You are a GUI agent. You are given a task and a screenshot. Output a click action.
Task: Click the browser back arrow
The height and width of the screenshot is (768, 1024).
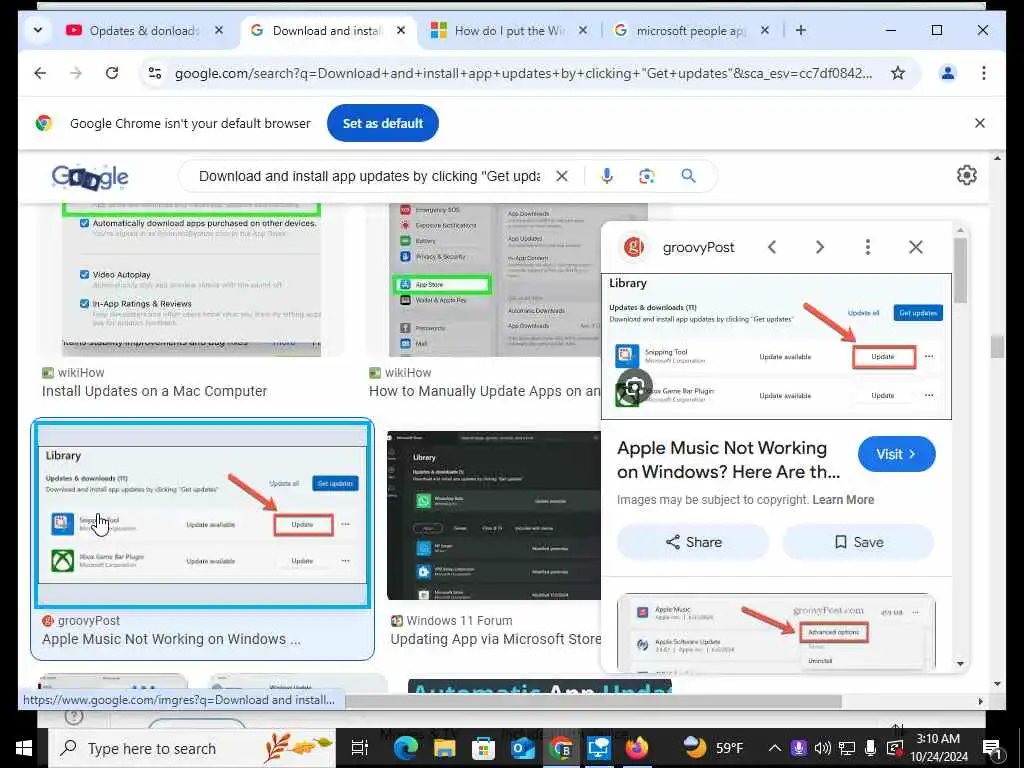click(x=40, y=73)
